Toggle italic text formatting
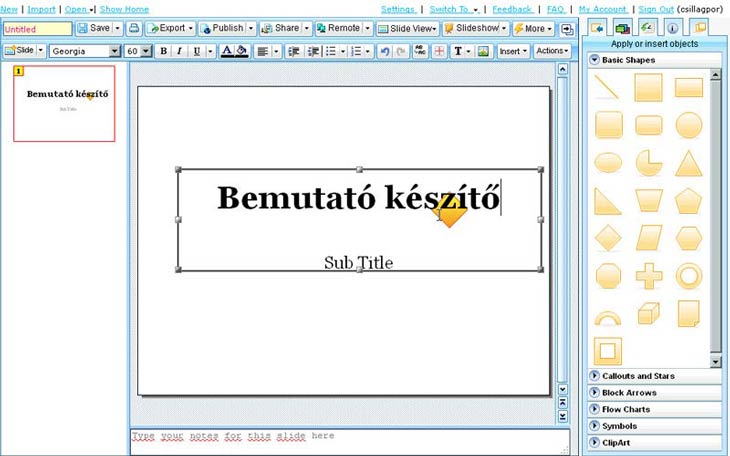The image size is (730, 456). tap(179, 51)
